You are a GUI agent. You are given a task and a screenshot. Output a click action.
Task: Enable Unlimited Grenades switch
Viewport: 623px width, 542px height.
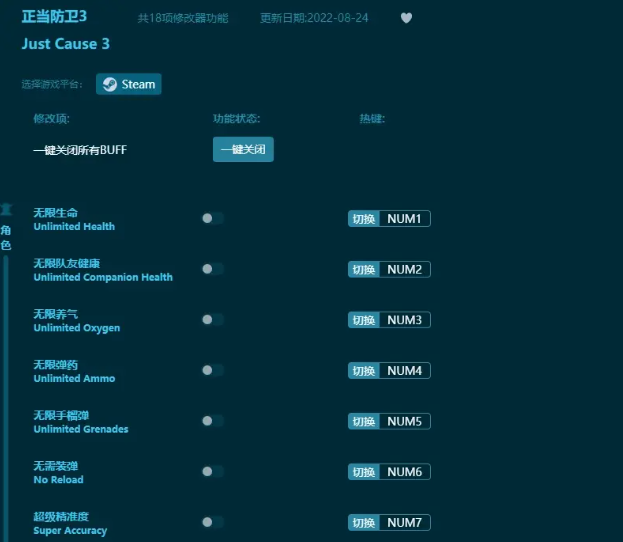click(x=213, y=421)
